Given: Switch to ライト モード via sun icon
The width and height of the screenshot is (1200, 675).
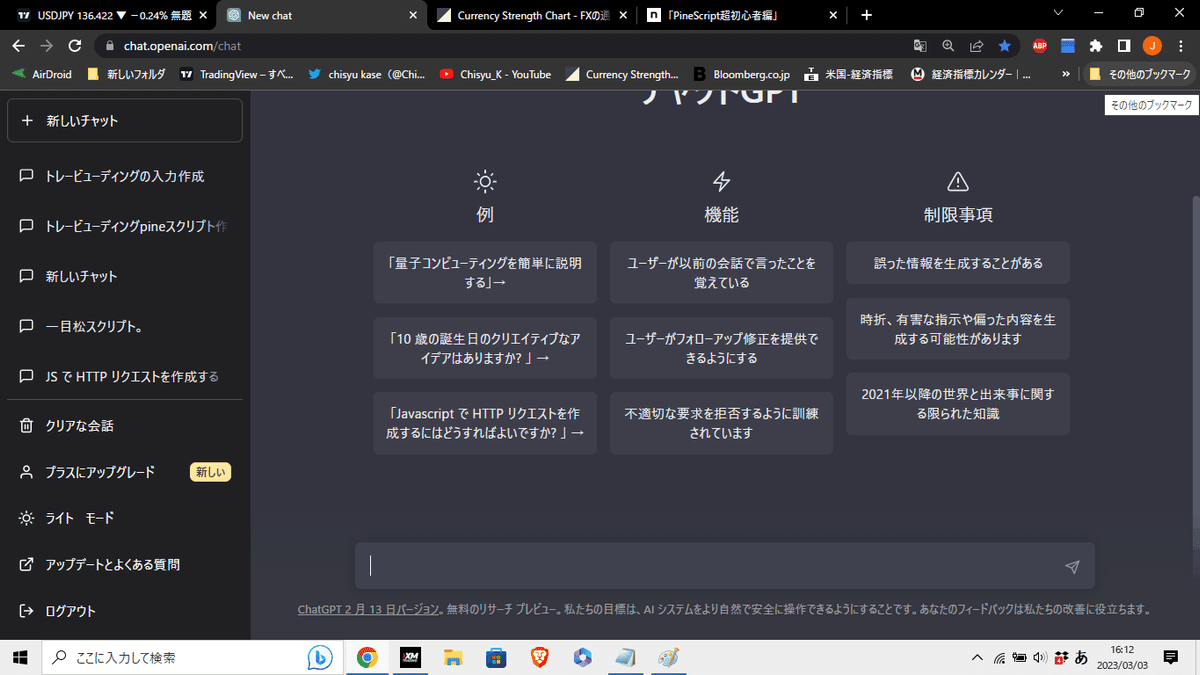Looking at the screenshot, I should 26,518.
